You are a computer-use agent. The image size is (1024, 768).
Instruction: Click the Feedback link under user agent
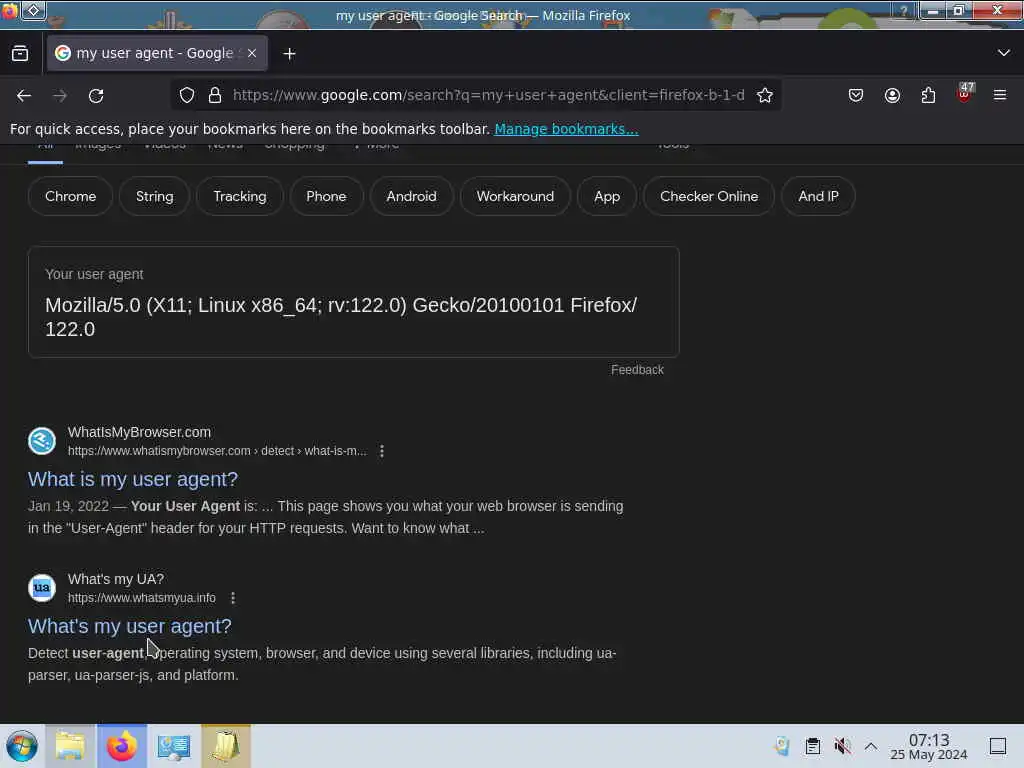(637, 370)
